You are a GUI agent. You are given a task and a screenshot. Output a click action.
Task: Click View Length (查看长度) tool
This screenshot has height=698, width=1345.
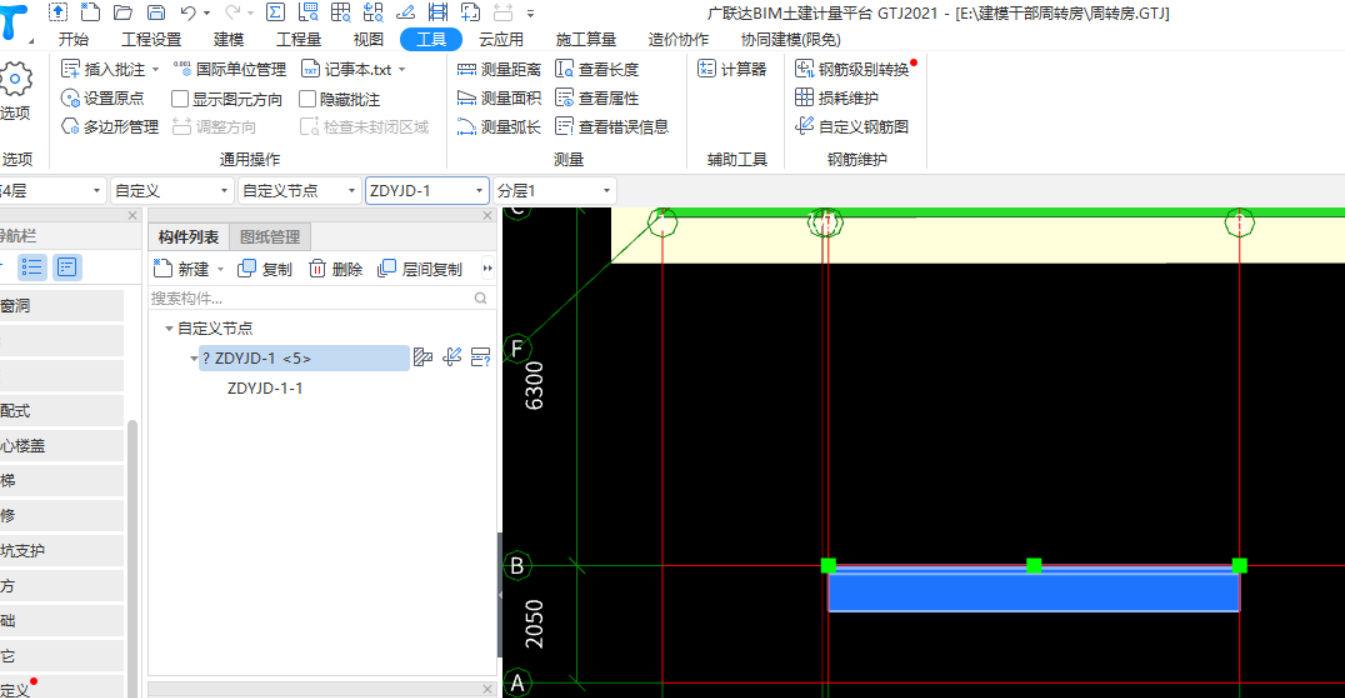pyautogui.click(x=597, y=70)
